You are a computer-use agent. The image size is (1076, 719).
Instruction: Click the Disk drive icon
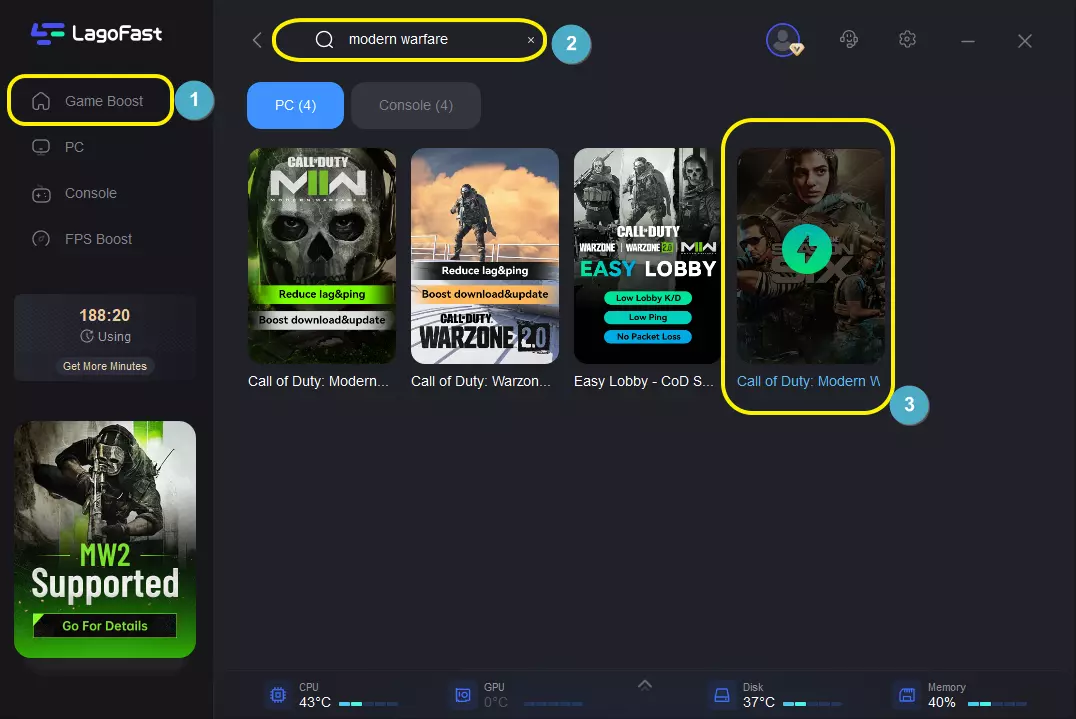click(722, 695)
